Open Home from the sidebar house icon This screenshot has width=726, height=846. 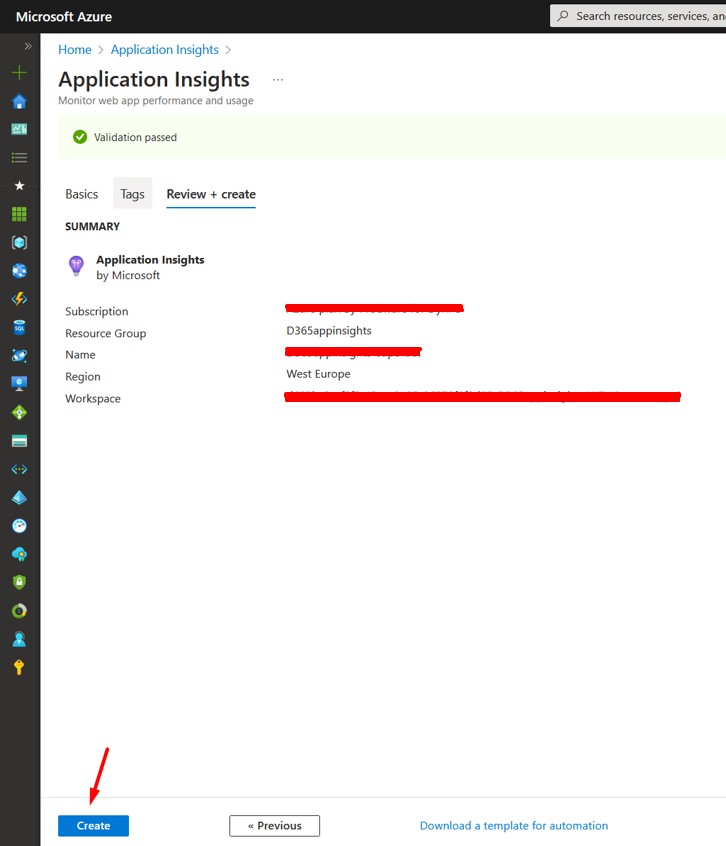[19, 101]
